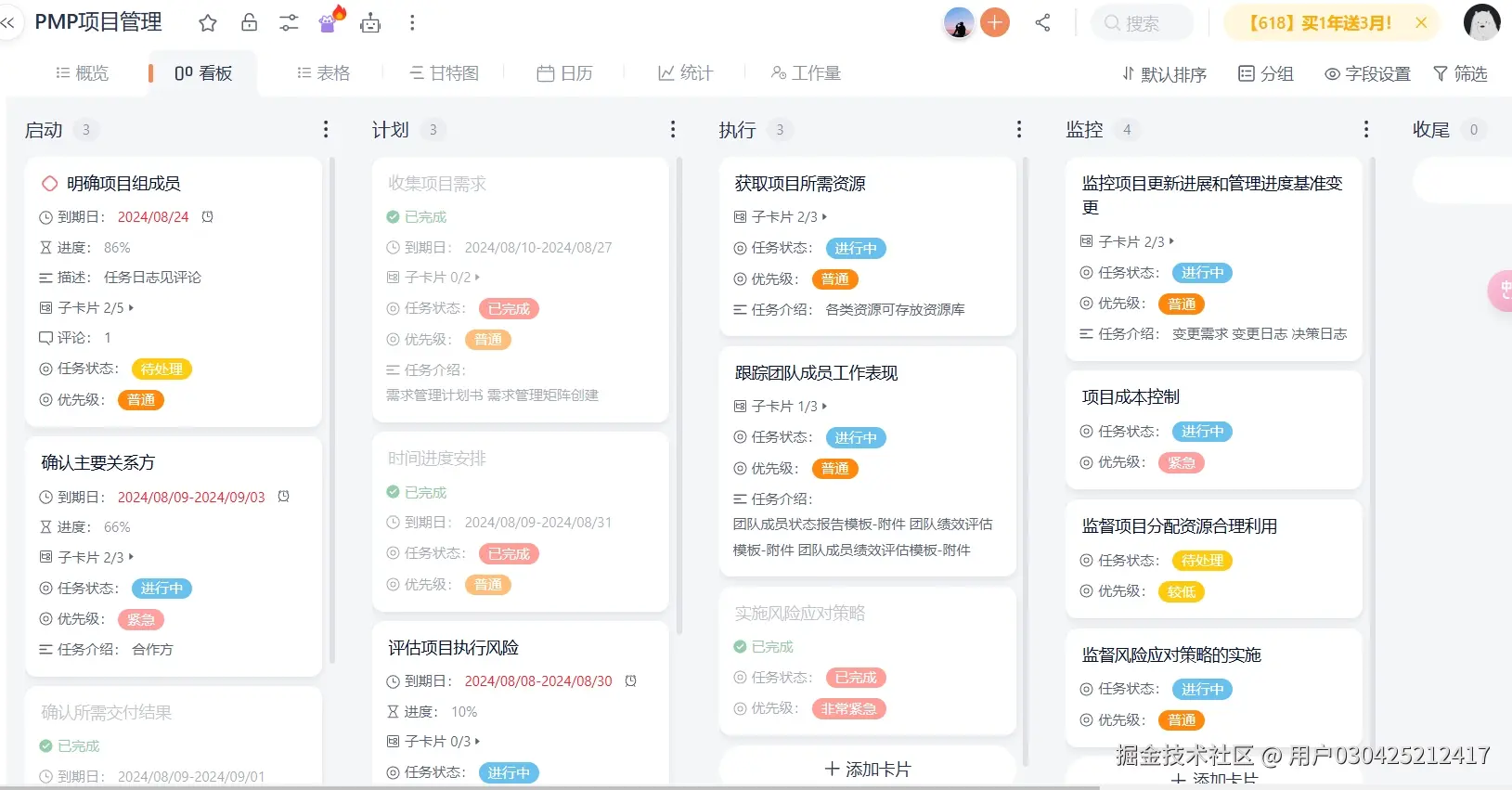1512x790 pixels.
Task: Open project settings sliders icon
Action: (289, 23)
